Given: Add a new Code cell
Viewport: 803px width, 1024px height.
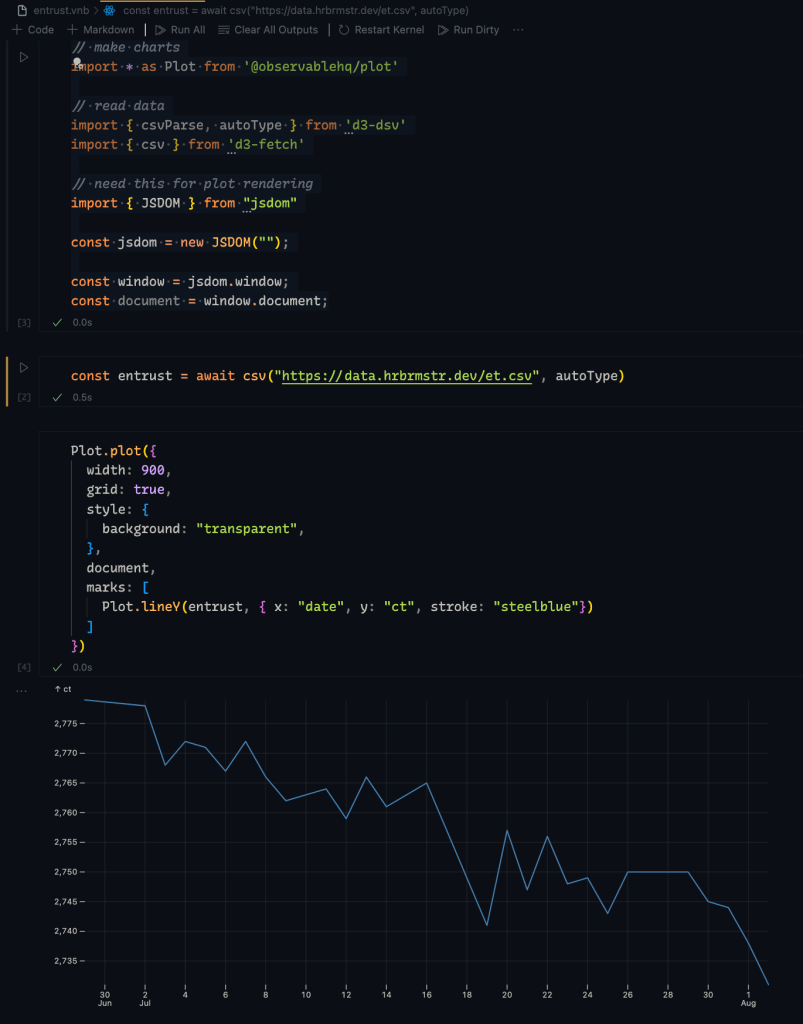Looking at the screenshot, I should point(33,30).
